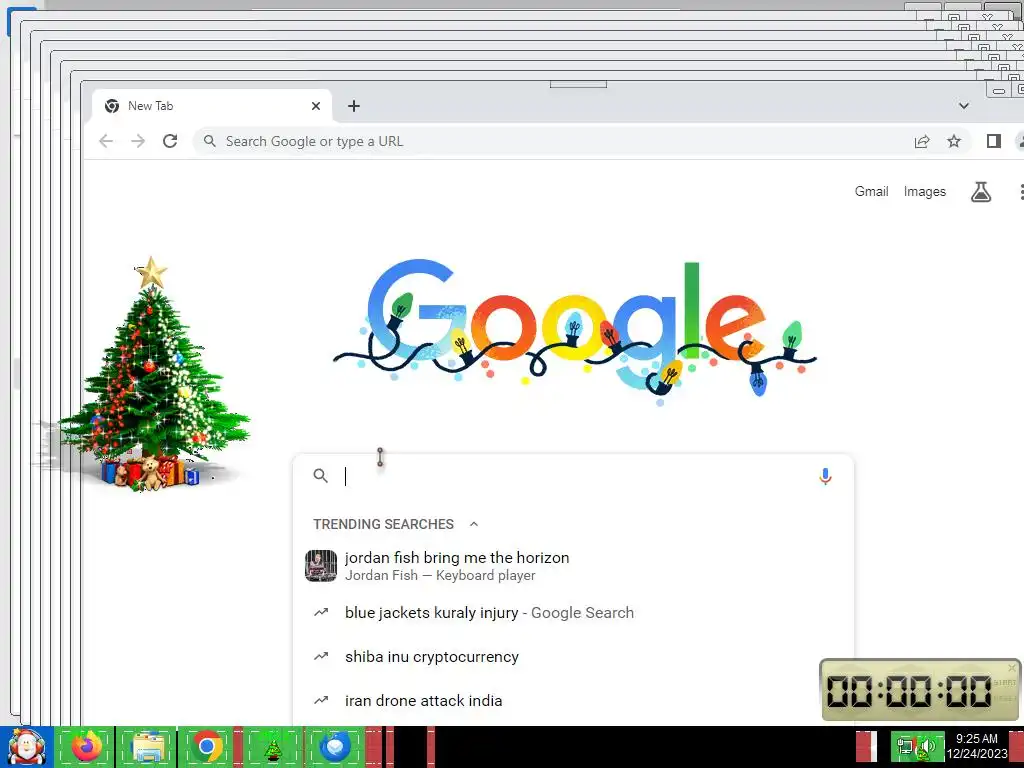The image size is (1024, 768).
Task: Click the Christmas tree desktop decoration
Action: coord(152,374)
